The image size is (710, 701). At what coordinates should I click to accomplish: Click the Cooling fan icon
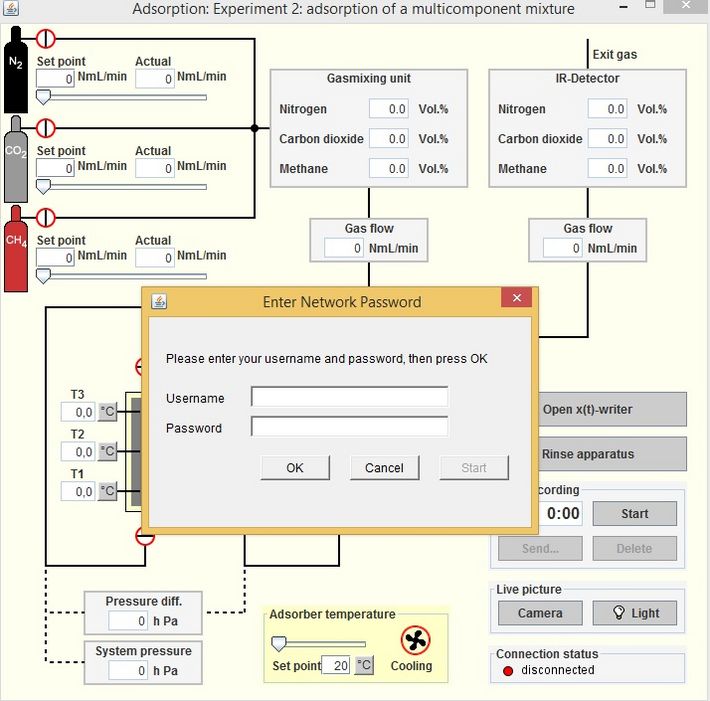tap(414, 640)
